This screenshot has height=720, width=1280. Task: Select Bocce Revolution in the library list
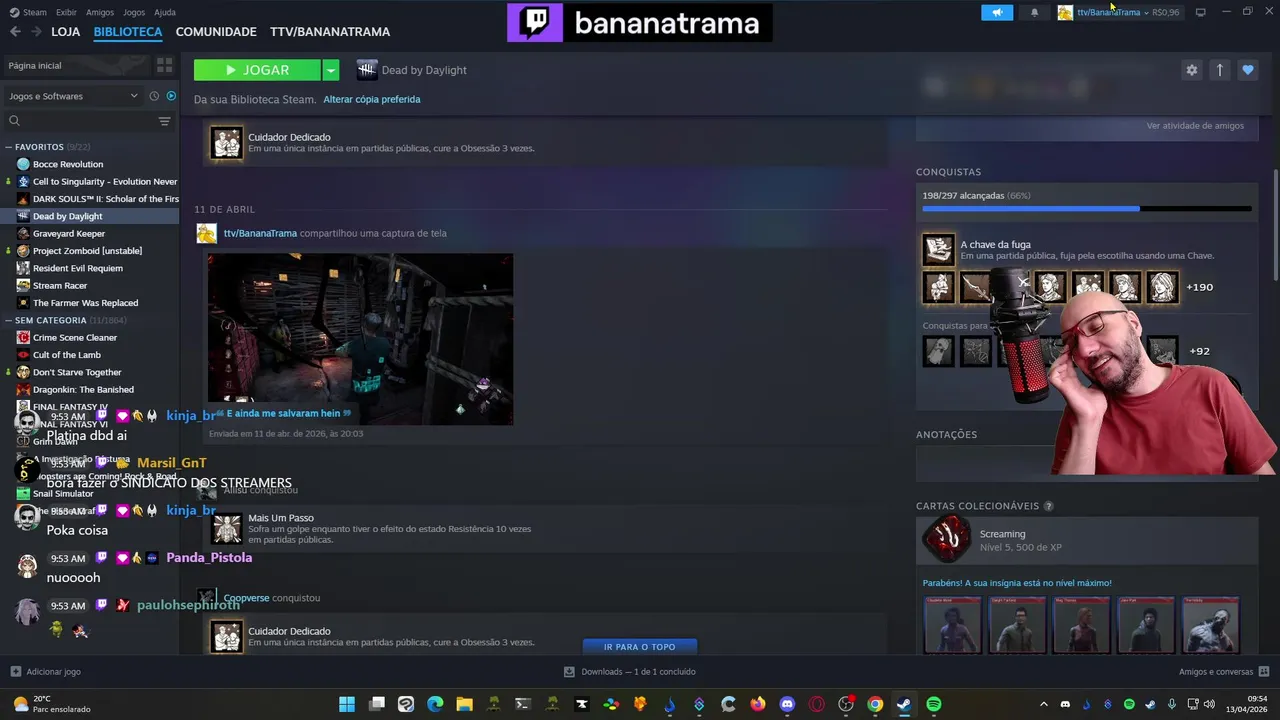pyautogui.click(x=68, y=164)
